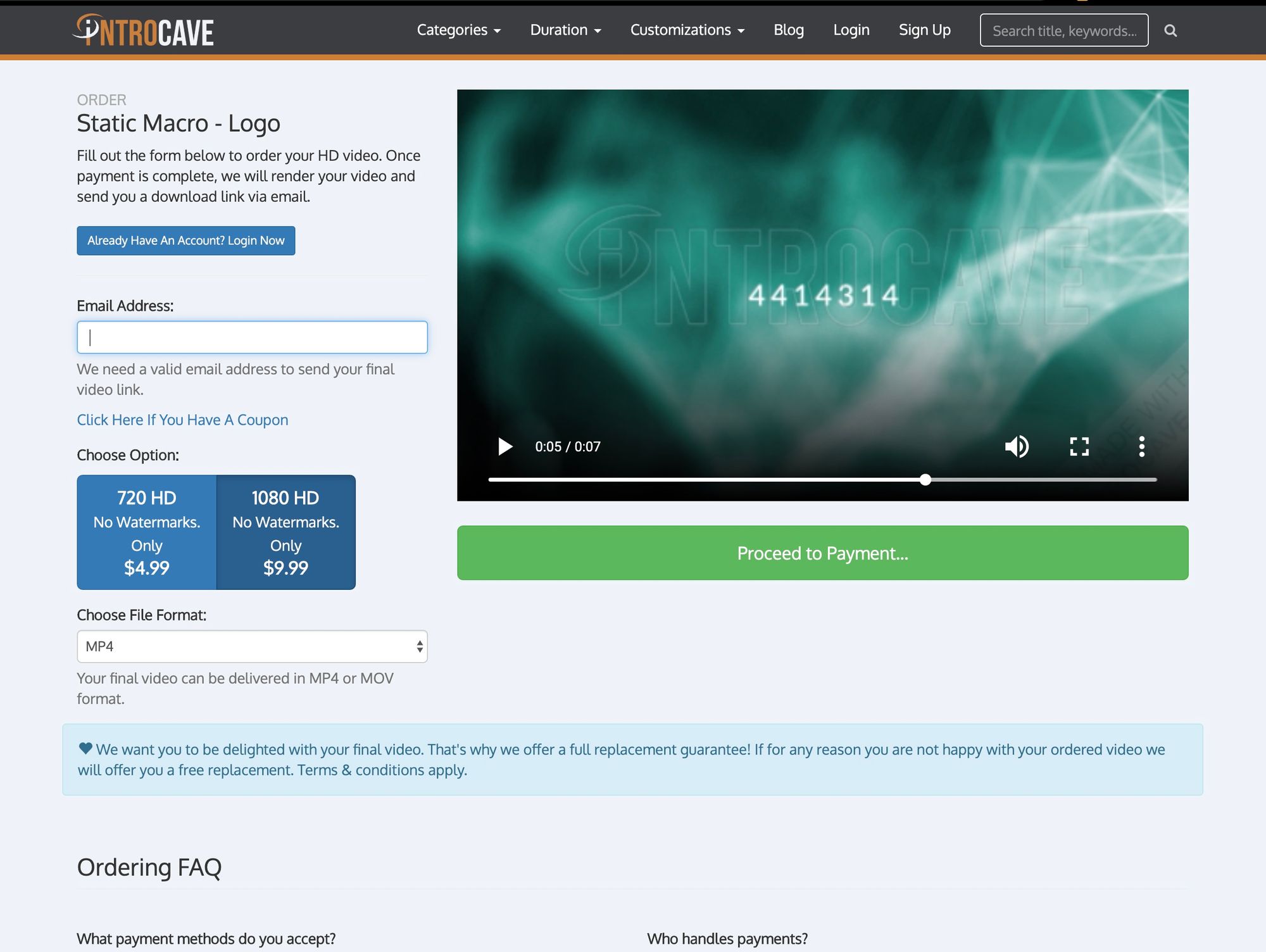Expand the Duration menu

(565, 30)
